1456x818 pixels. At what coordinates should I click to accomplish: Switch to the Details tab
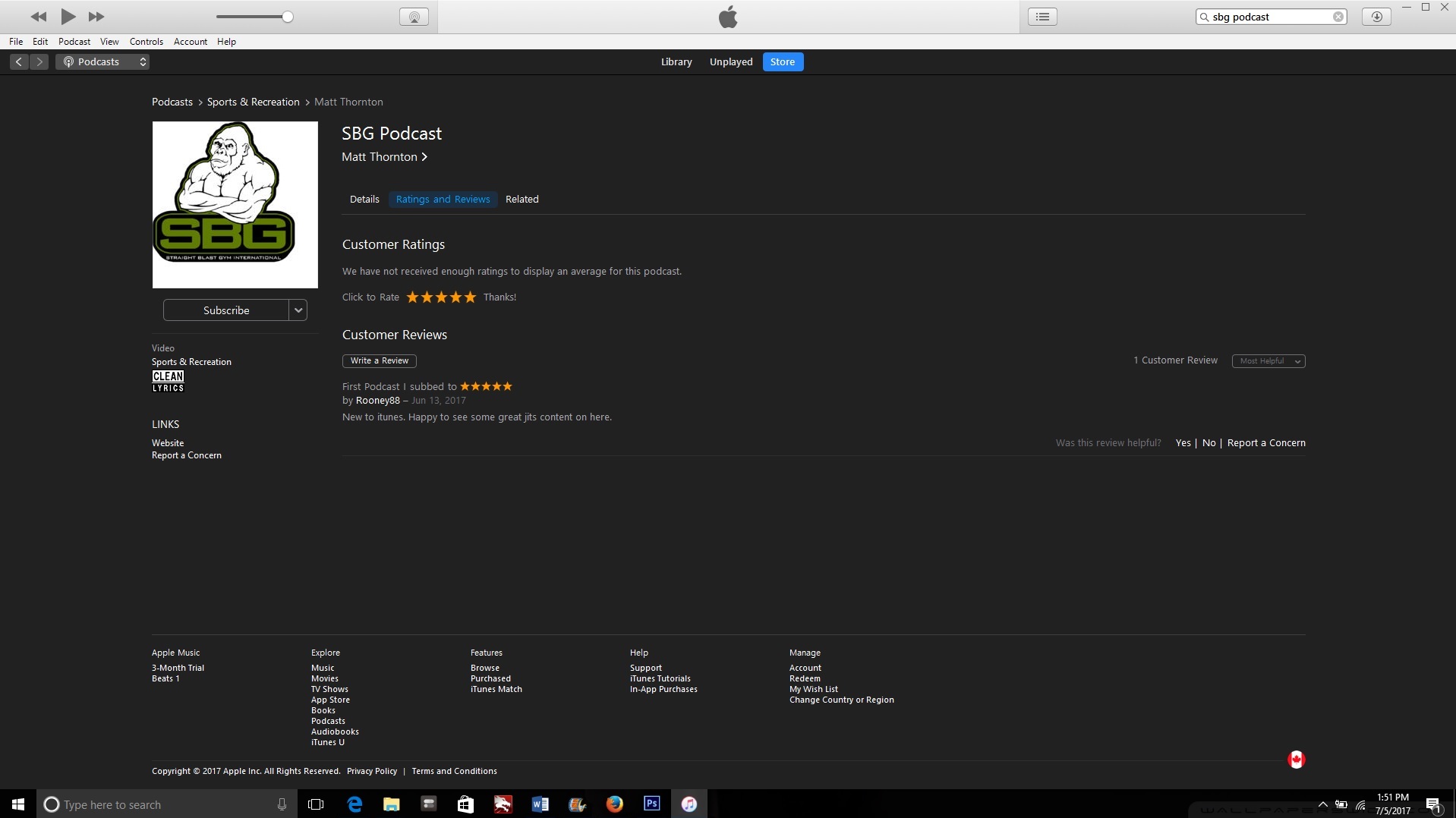pyautogui.click(x=364, y=200)
